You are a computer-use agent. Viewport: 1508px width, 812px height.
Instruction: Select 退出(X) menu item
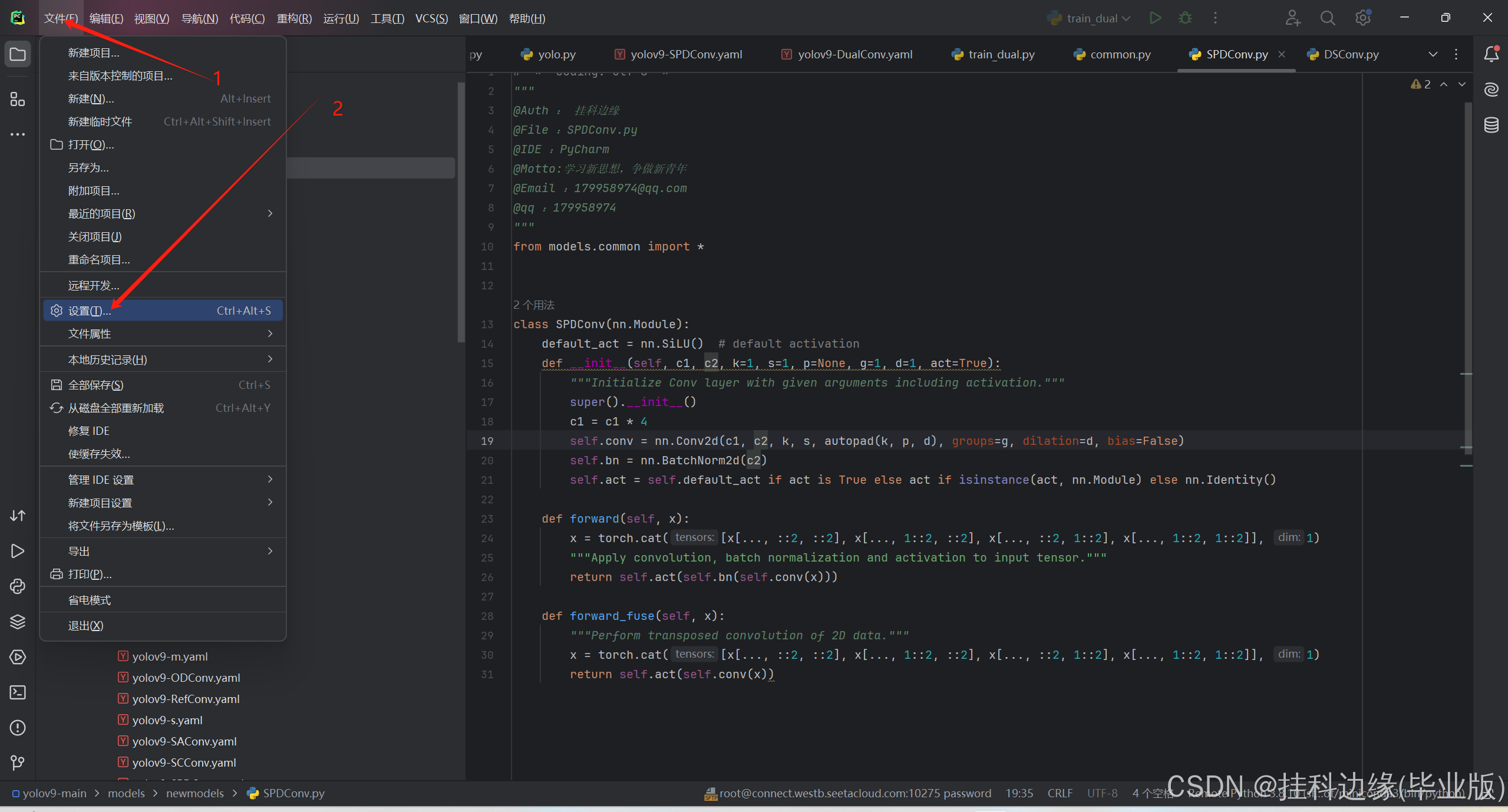pos(163,625)
